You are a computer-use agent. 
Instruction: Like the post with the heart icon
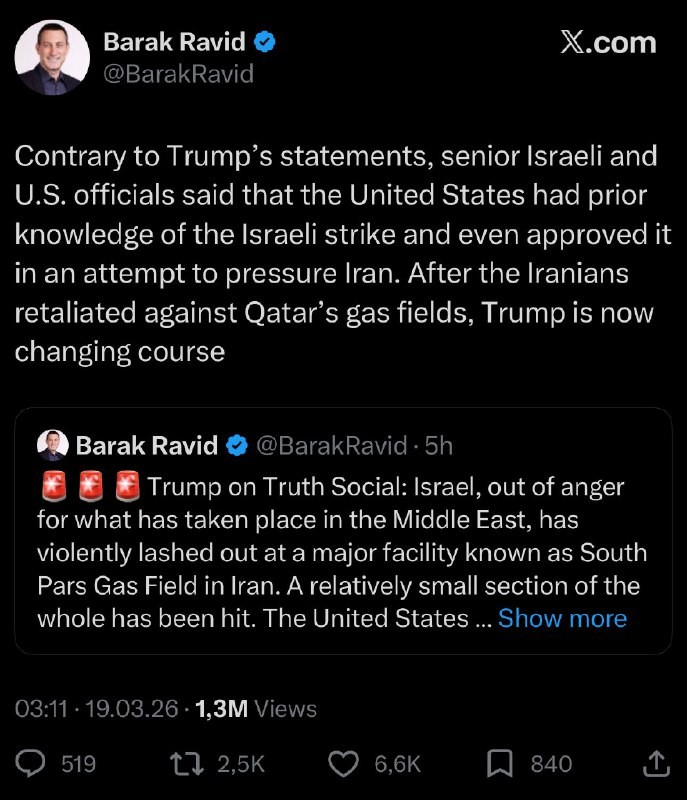[x=344, y=765]
